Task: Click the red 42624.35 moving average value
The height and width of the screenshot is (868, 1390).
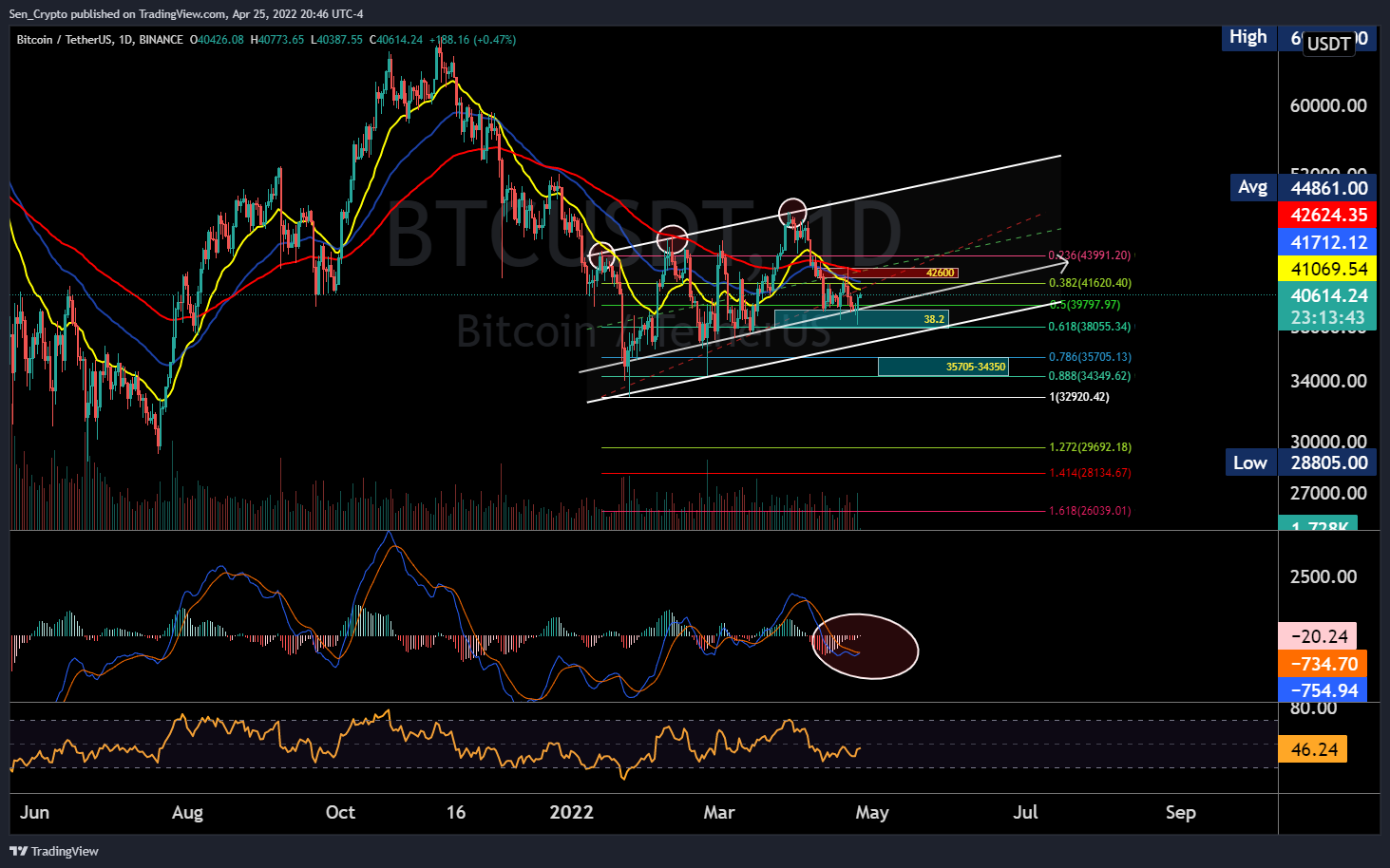Action: click(1328, 215)
